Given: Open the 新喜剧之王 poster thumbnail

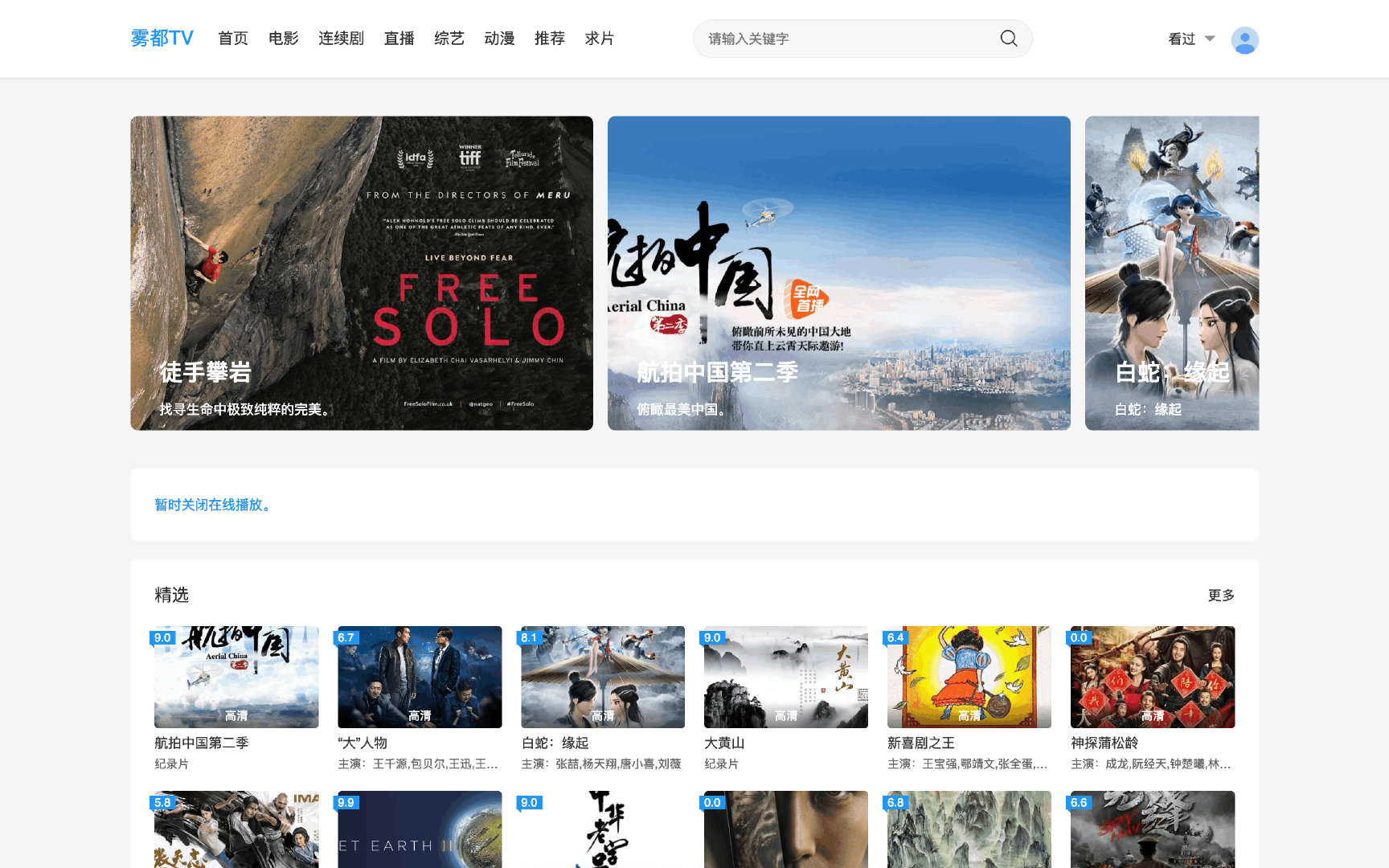Looking at the screenshot, I should [969, 677].
